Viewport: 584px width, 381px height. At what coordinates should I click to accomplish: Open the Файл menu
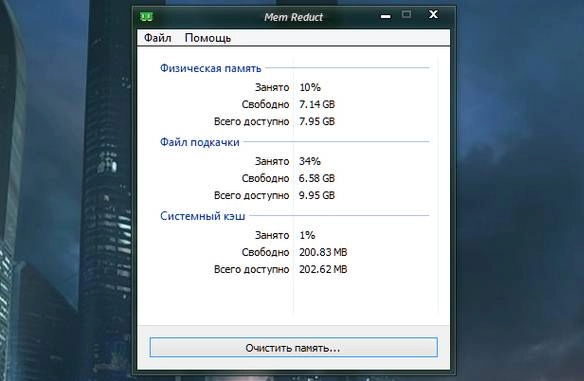point(158,38)
